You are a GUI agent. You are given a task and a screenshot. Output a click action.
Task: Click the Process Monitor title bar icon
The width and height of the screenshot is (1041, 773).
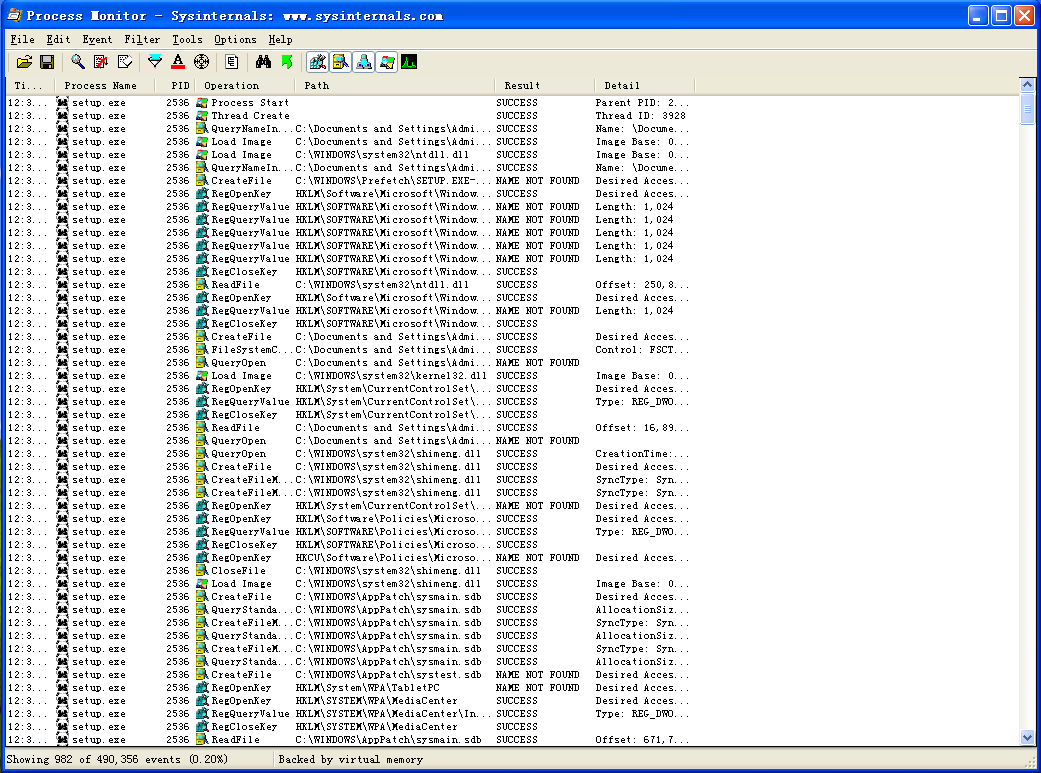click(x=13, y=15)
